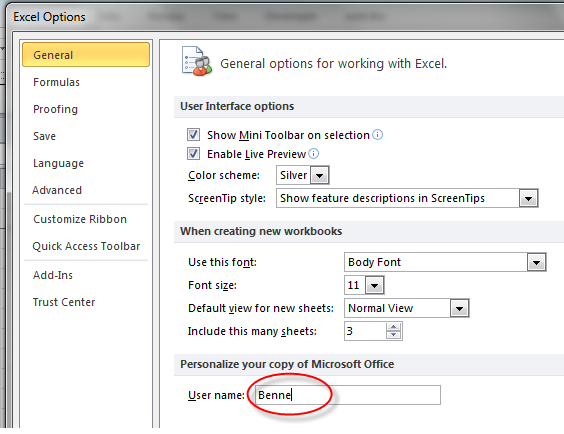Click the User Interface options heading
Screen dimensions: 564x434
237,106
